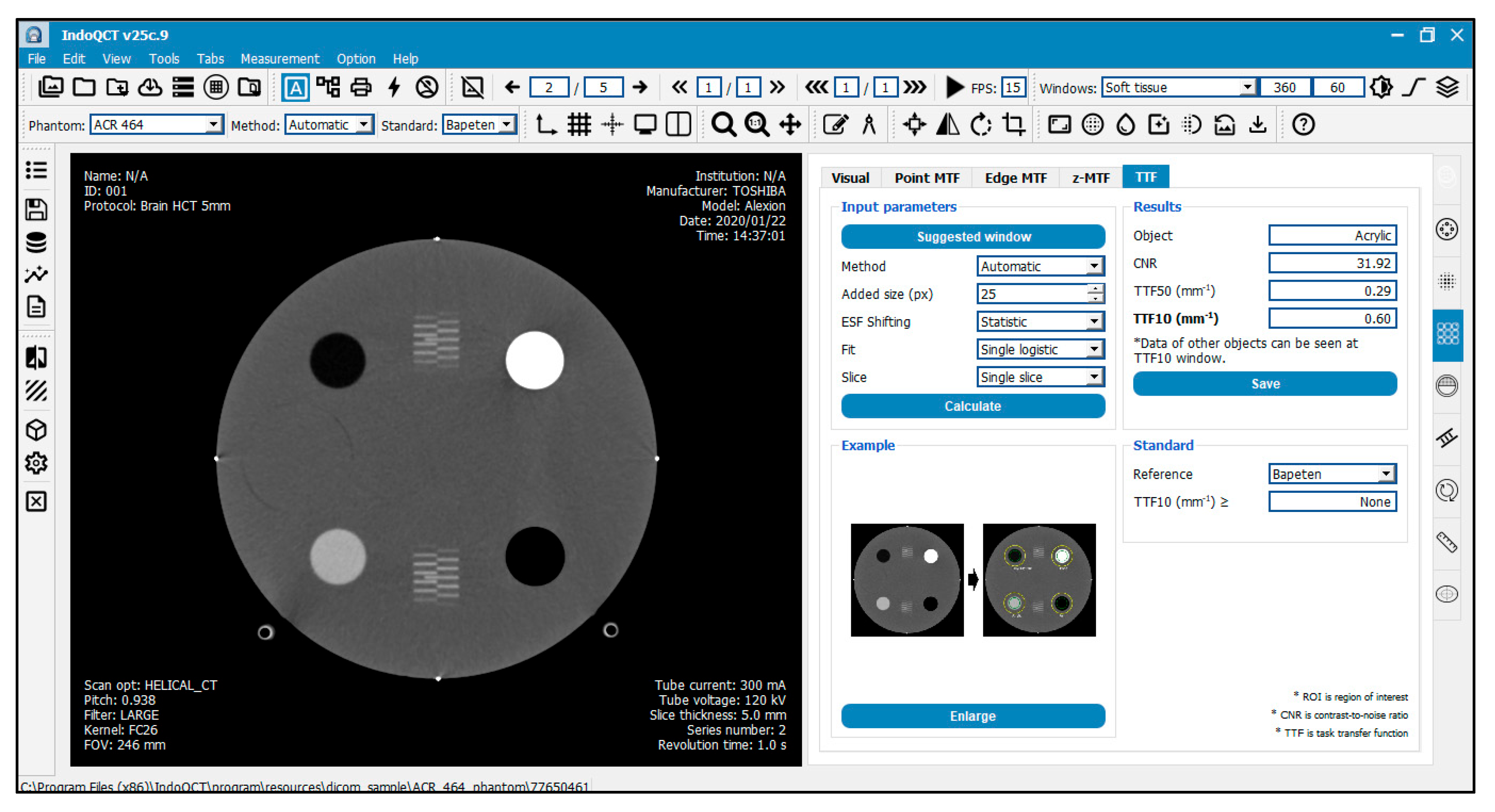The width and height of the screenshot is (1495, 812).
Task: Click the Suggested window button
Action: click(973, 237)
